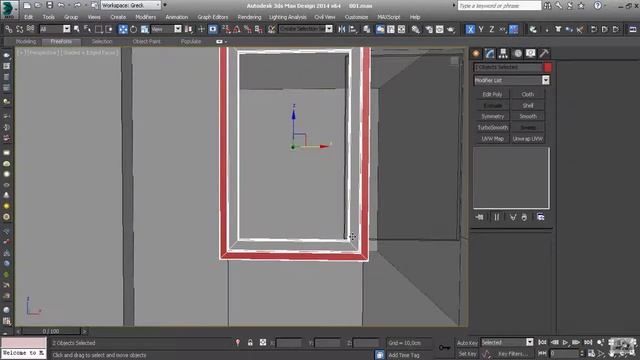Activate the Select and Rotate tool

pos(133,29)
